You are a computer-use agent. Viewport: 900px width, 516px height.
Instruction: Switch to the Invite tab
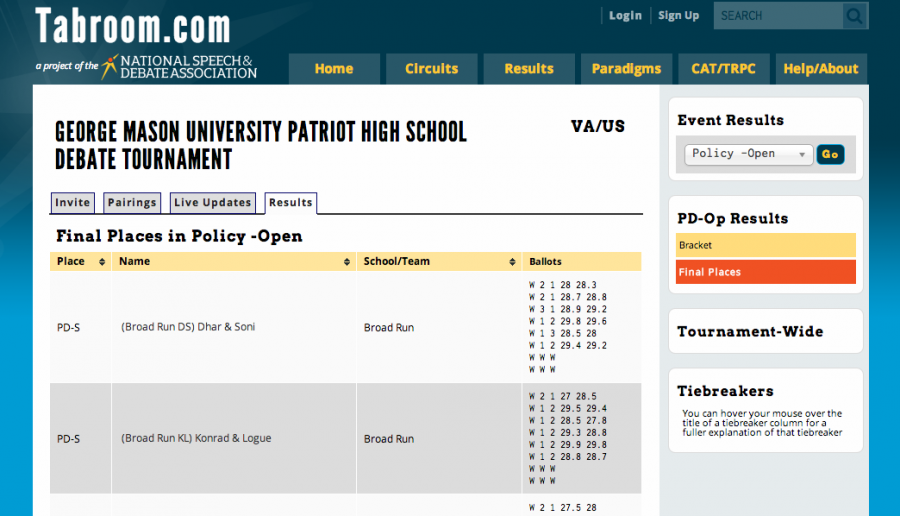coord(72,203)
